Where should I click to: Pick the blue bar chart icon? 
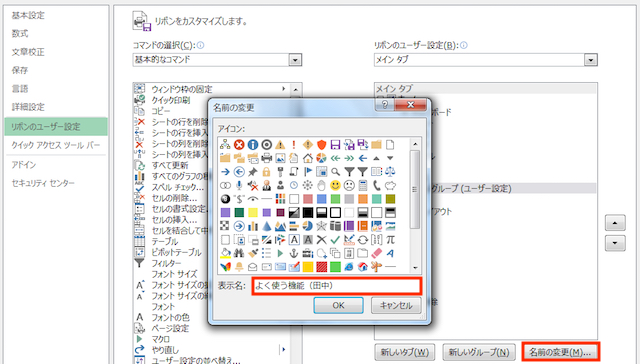[253, 226]
